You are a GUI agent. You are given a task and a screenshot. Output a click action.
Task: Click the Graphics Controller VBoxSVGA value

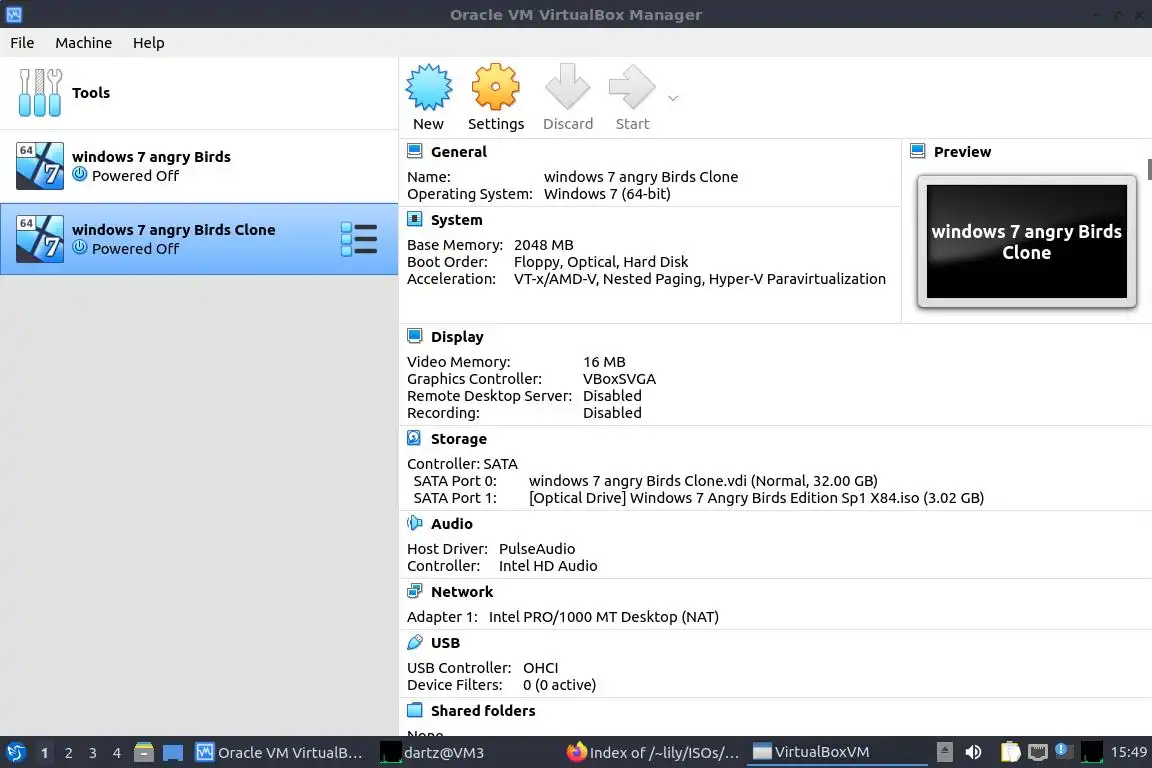click(x=619, y=378)
